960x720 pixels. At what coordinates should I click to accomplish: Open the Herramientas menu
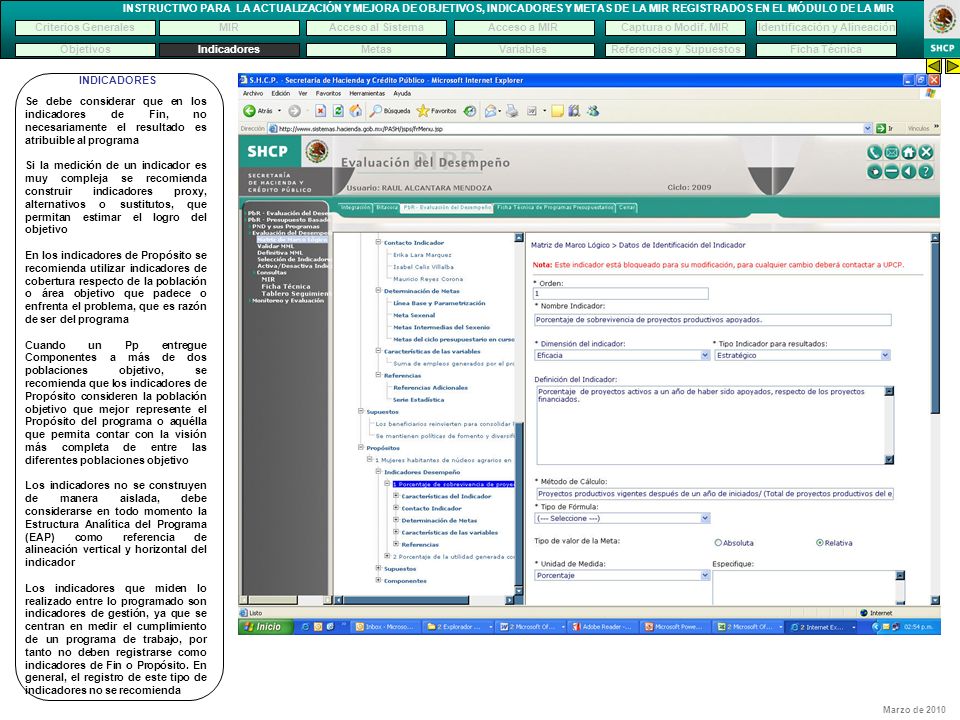(367, 94)
